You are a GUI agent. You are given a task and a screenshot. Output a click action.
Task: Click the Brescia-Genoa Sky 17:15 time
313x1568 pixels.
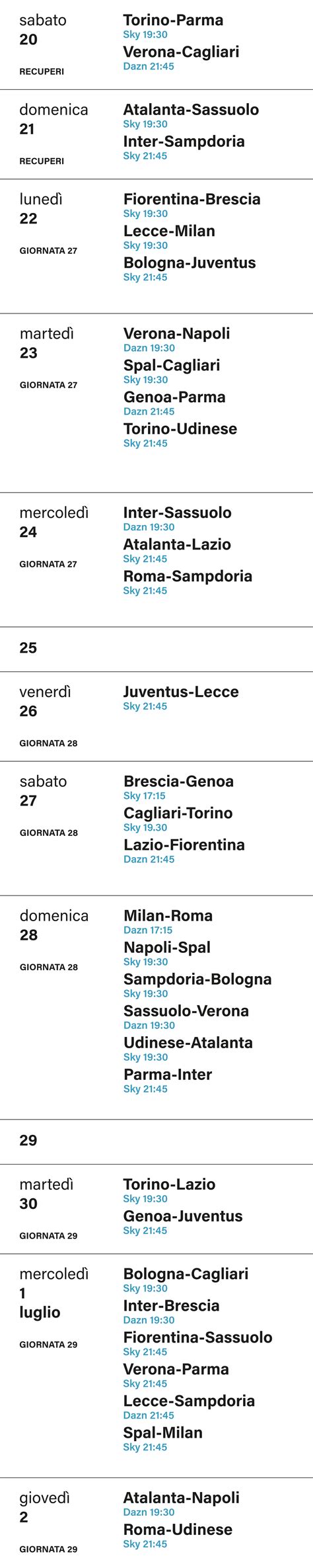coord(144,796)
